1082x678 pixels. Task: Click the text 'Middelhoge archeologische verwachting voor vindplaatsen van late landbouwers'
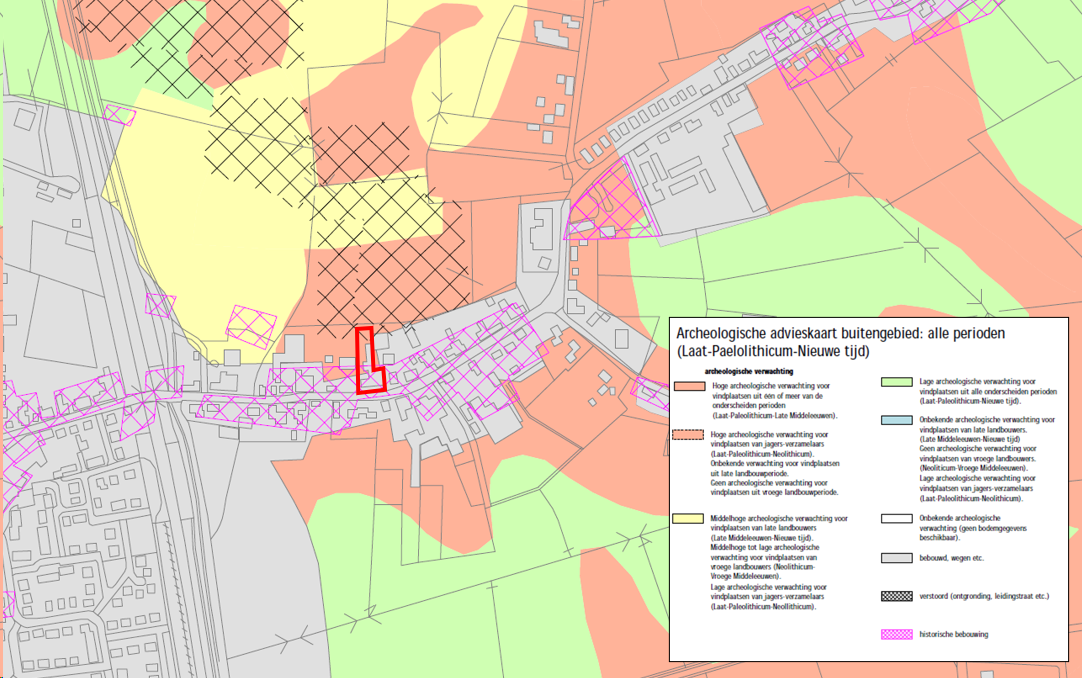tap(779, 523)
